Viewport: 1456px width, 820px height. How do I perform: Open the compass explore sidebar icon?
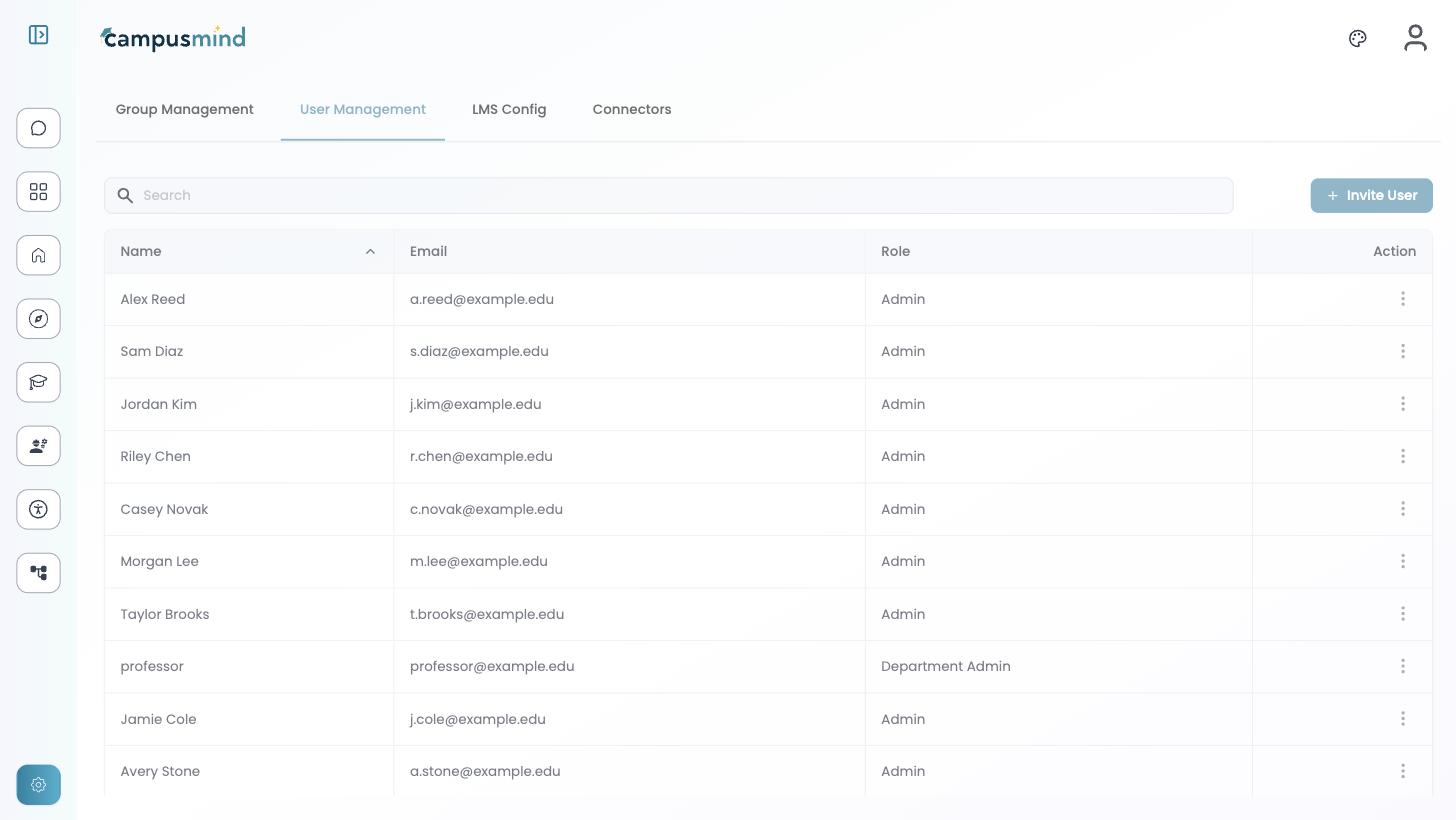pos(38,318)
